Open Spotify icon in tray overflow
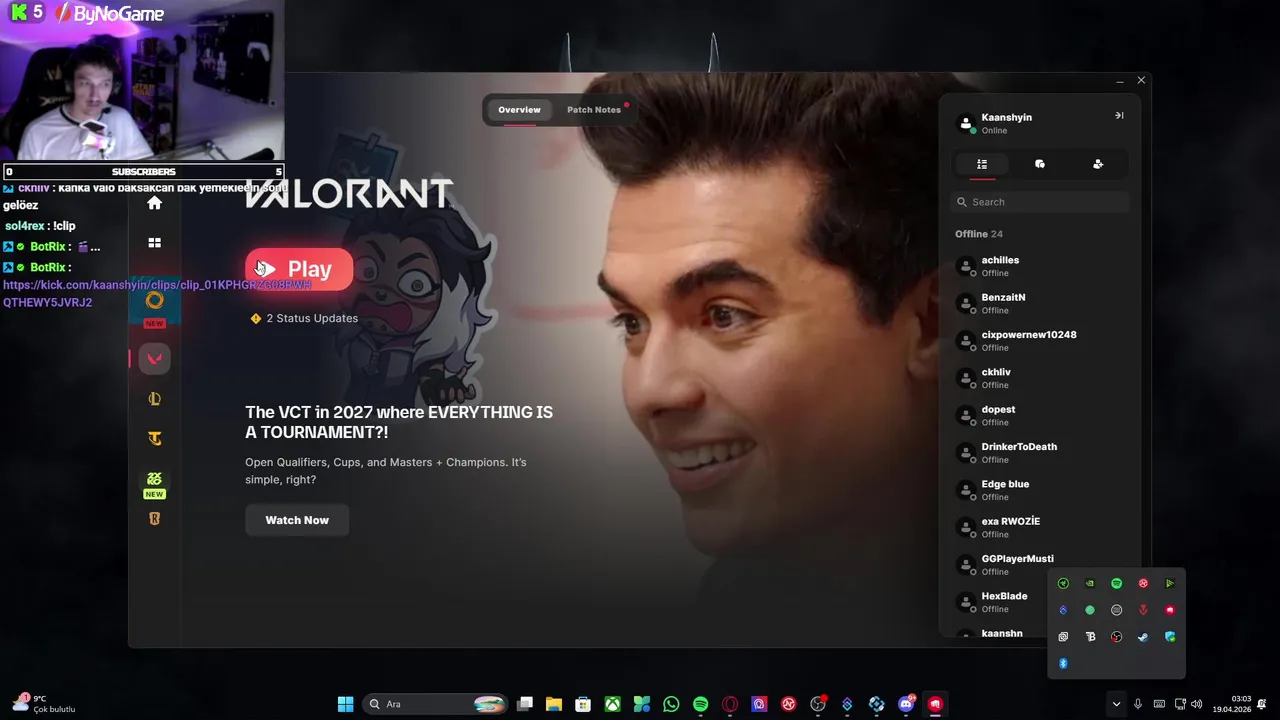Image resolution: width=1280 pixels, height=720 pixels. [x=1117, y=583]
